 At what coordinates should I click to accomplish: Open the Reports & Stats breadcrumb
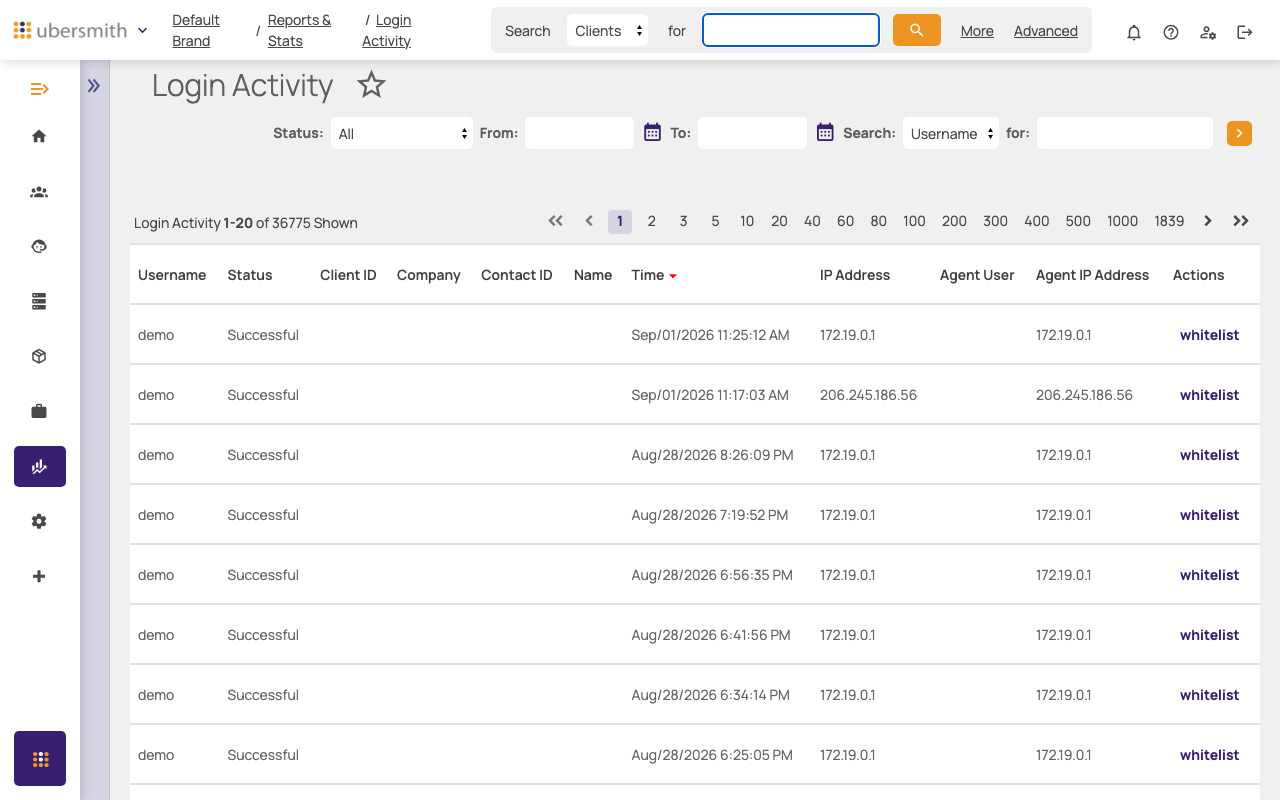pyautogui.click(x=299, y=30)
